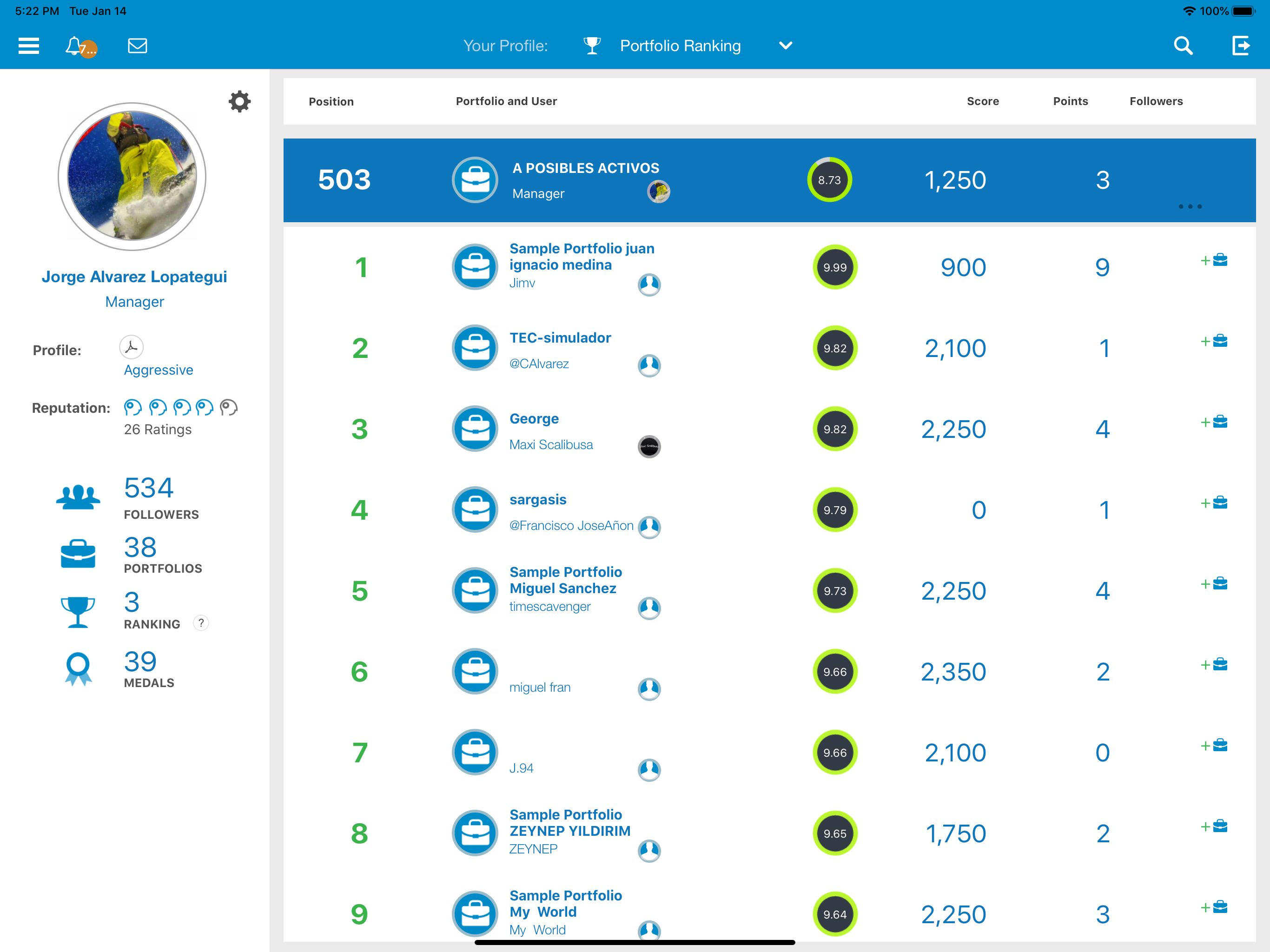Open Jorge Alvarez Lopategui name link

134,277
